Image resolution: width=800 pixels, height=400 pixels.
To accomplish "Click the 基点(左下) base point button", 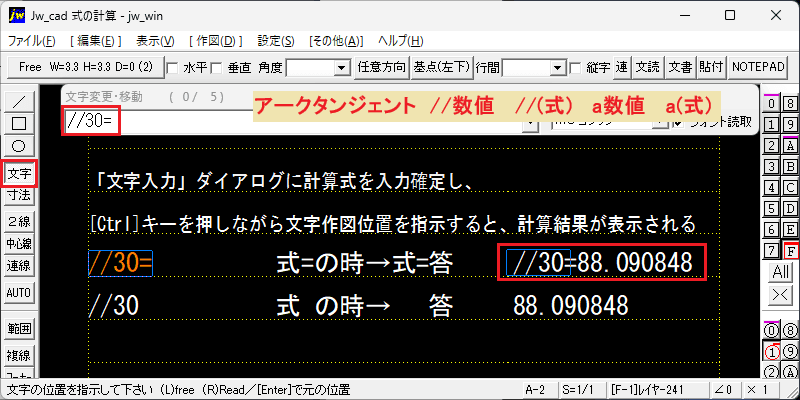I will 441,67.
